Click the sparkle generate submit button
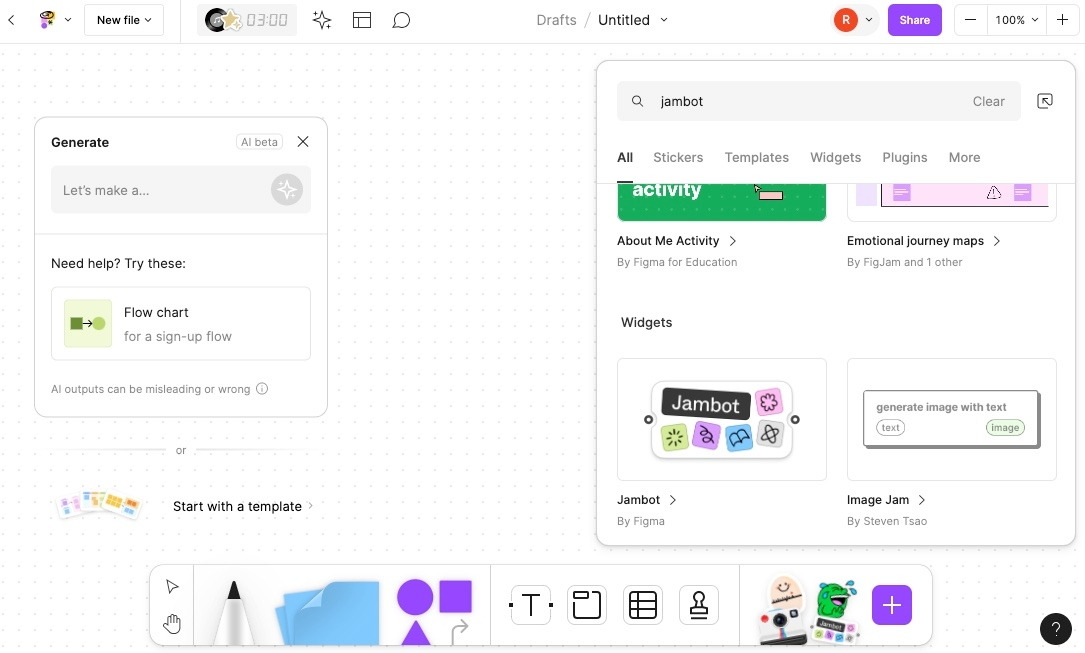Viewport: 1085px width, 653px height. [x=287, y=190]
